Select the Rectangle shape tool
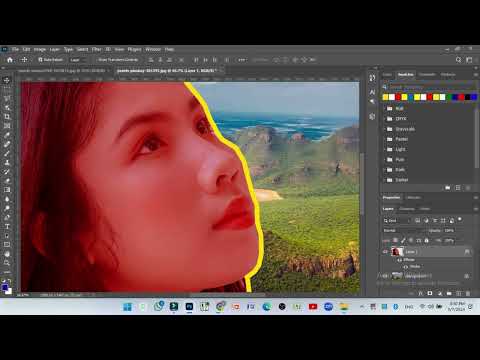 tap(7, 244)
